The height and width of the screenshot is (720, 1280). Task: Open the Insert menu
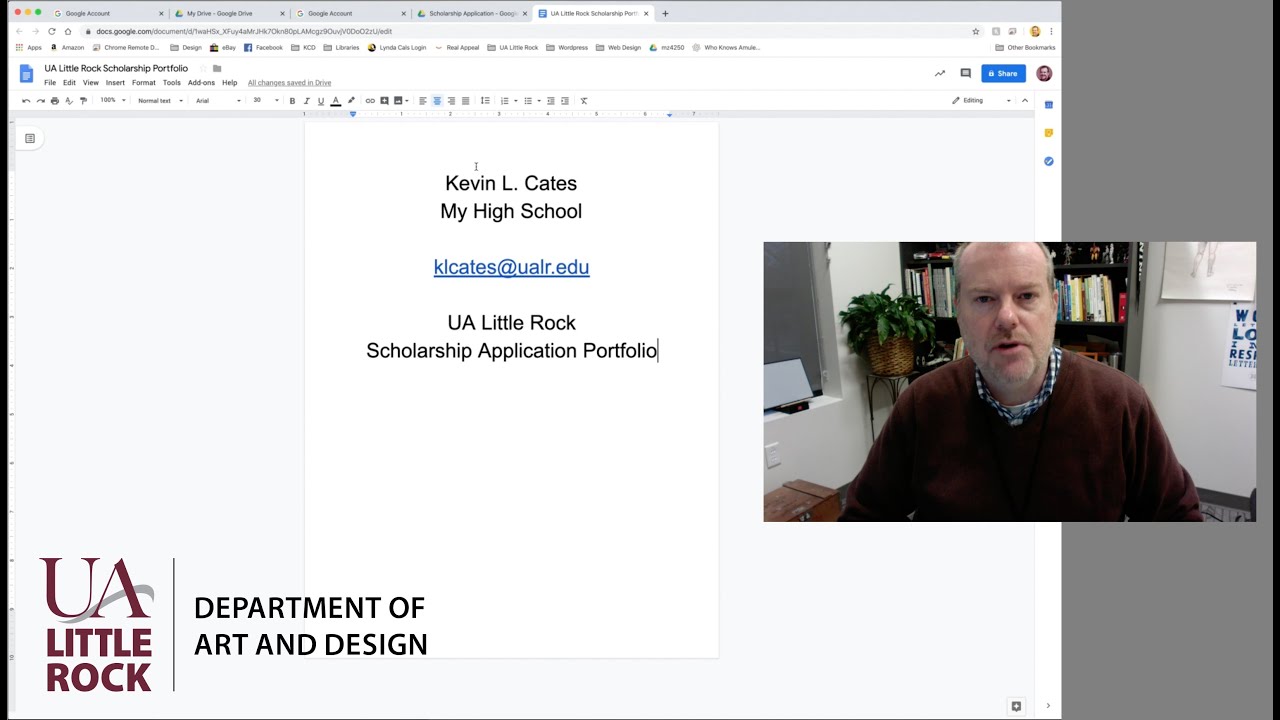115,83
